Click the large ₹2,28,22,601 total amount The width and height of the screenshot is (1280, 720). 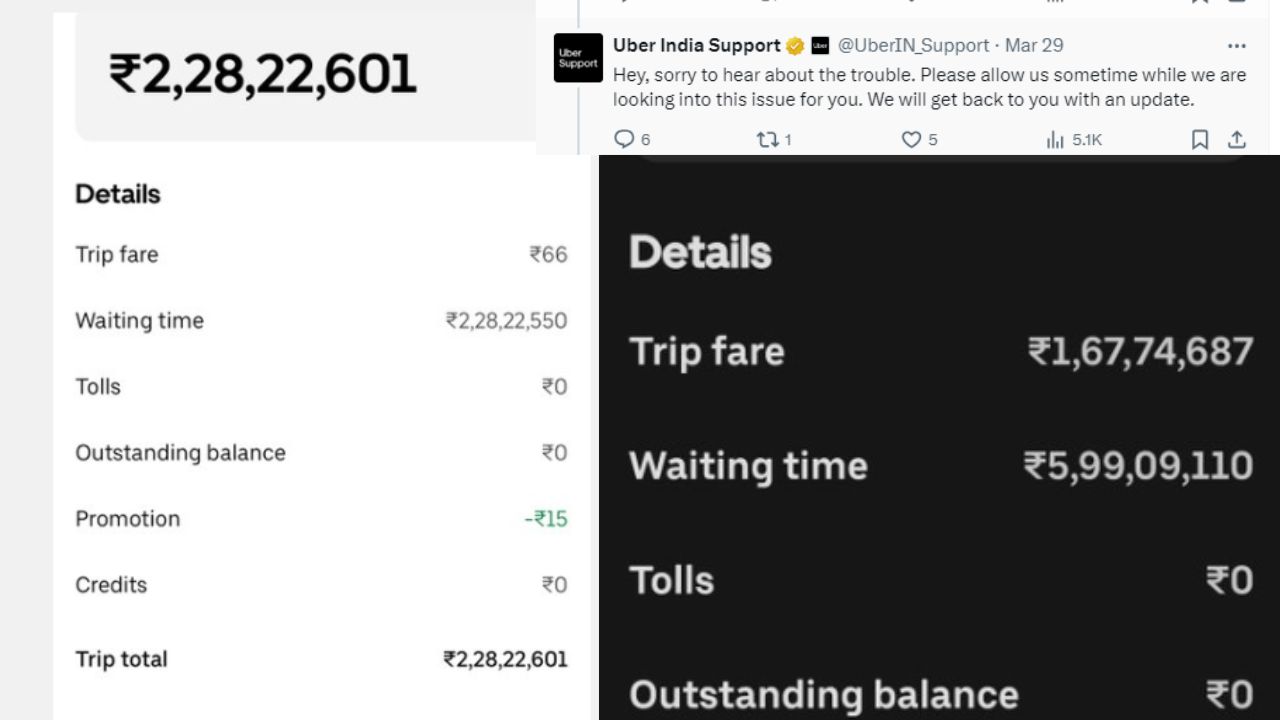point(263,75)
